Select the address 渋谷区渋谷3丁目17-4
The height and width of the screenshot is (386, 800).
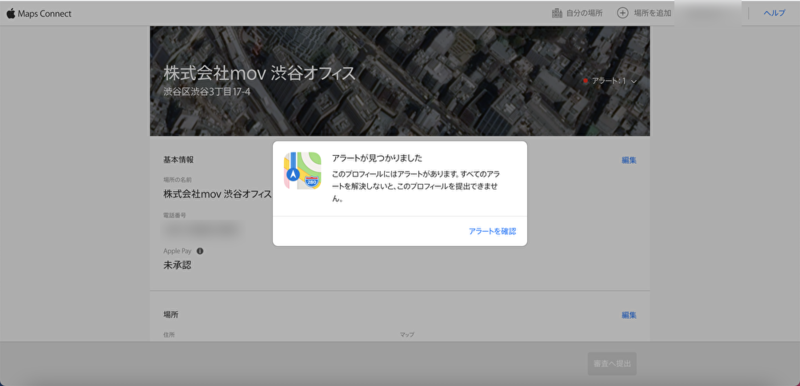[207, 92]
